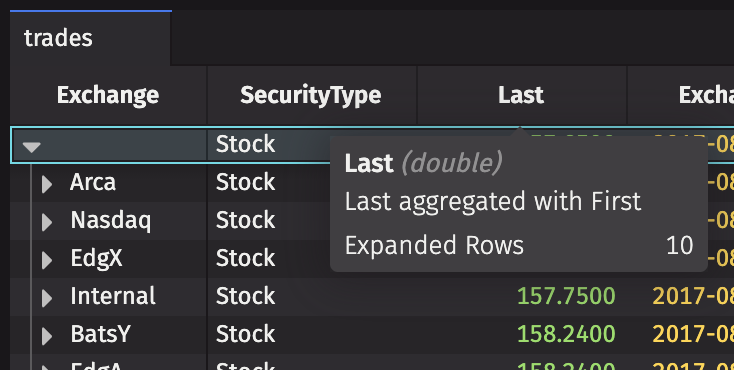Image resolution: width=734 pixels, height=370 pixels.
Task: Click the Last column header
Action: tap(521, 95)
